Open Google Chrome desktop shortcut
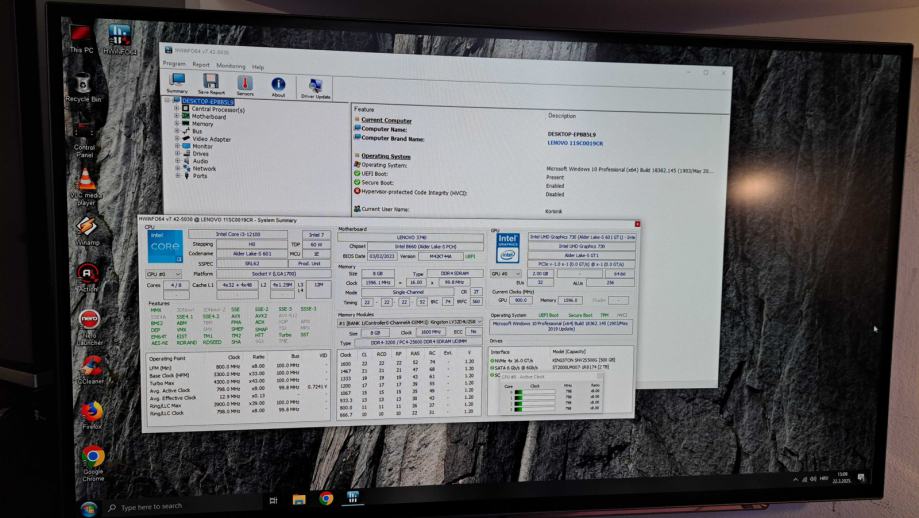This screenshot has width=919, height=518. click(x=93, y=463)
